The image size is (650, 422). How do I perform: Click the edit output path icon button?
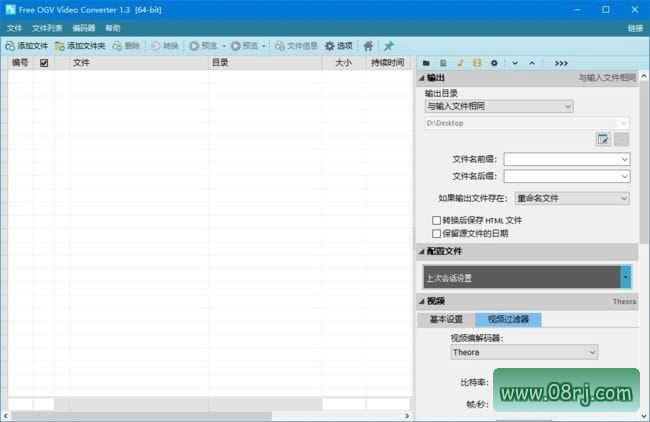603,140
